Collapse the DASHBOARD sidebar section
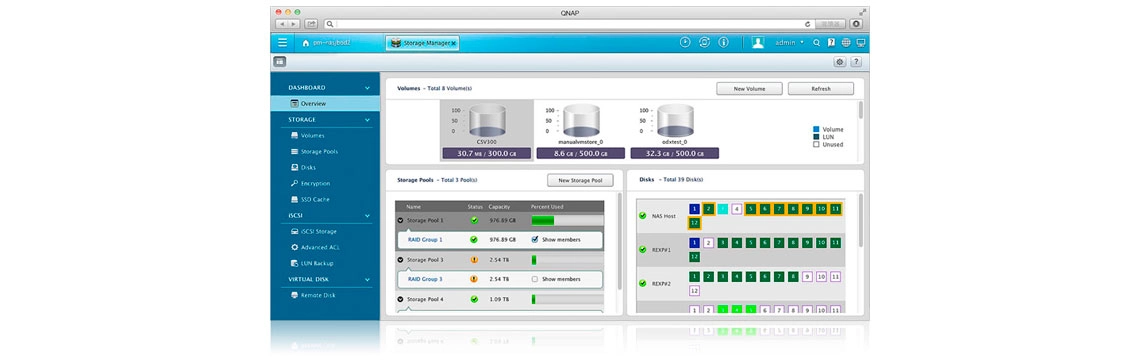This screenshot has width=1140, height=361. coord(367,88)
